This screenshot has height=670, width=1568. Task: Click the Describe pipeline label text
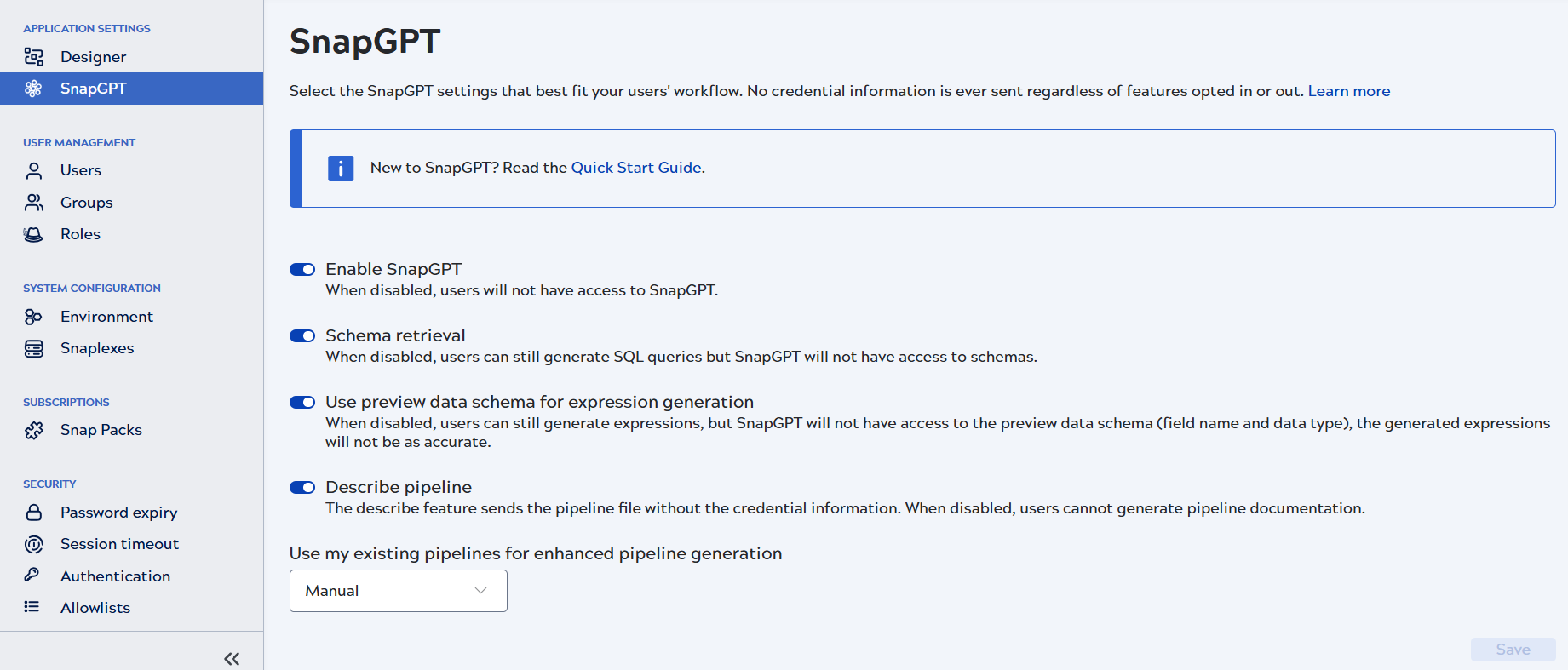(399, 487)
